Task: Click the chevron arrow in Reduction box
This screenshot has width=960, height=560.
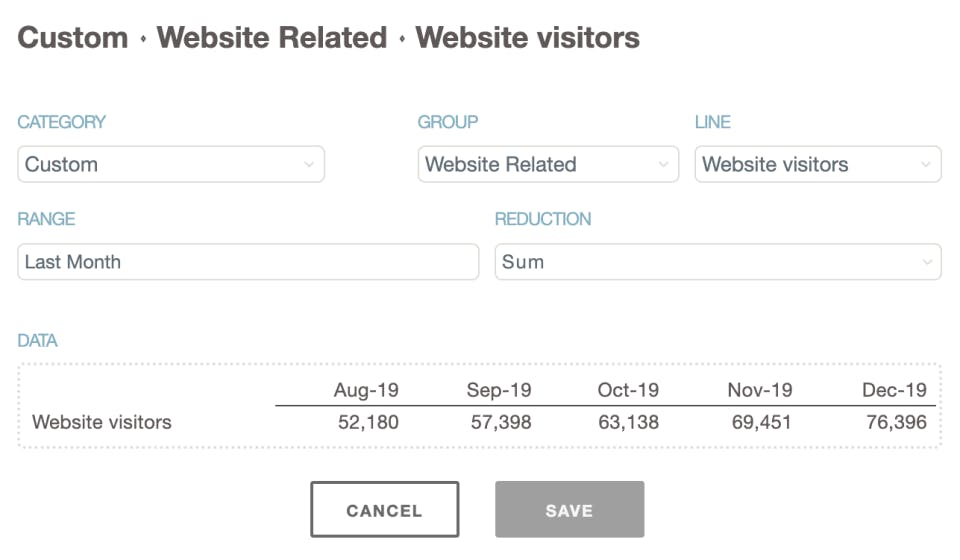Action: tap(925, 262)
